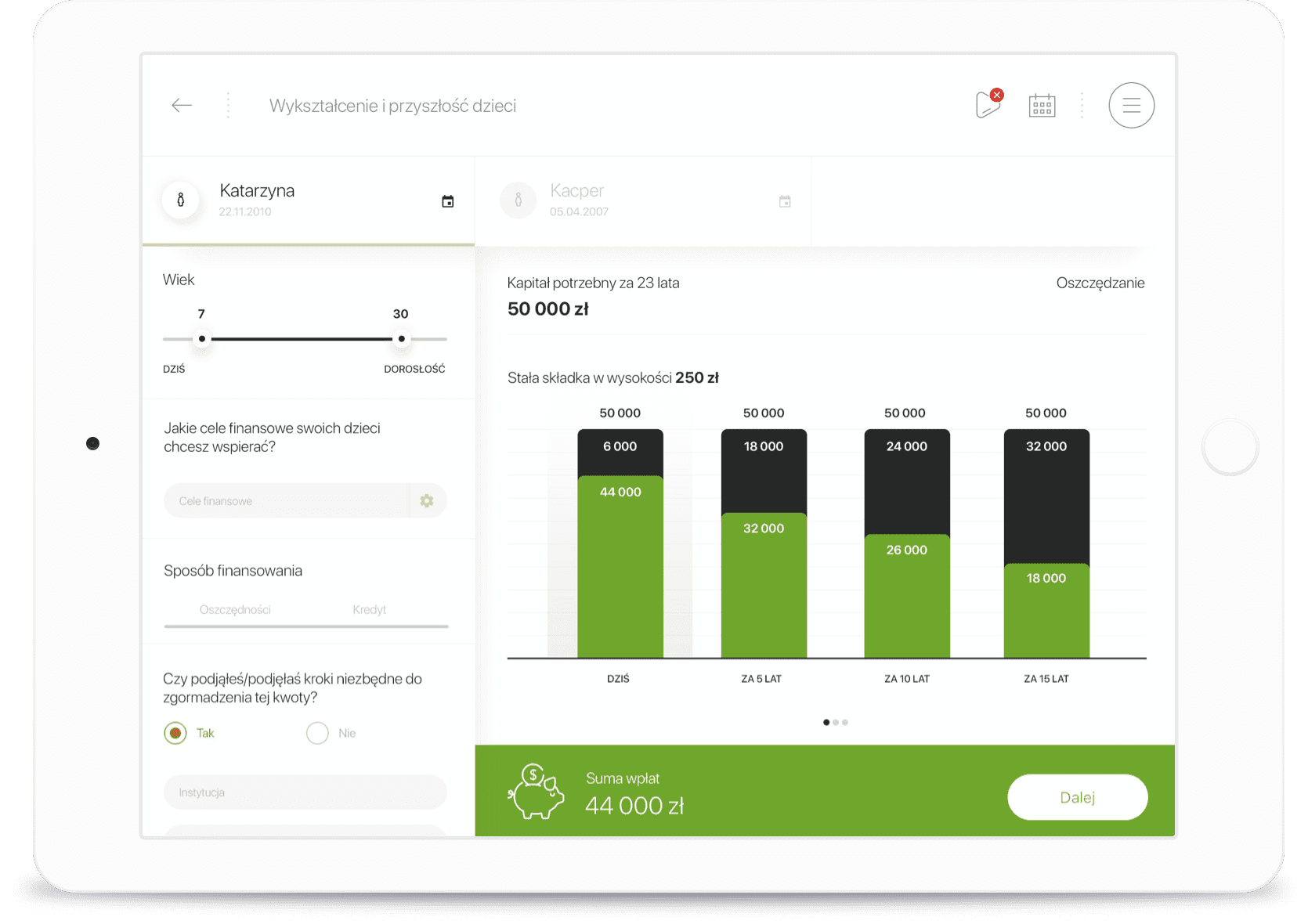Click the 50 000 zł capital amount
Image resolution: width=1308 pixels, height=924 pixels.
click(x=547, y=309)
